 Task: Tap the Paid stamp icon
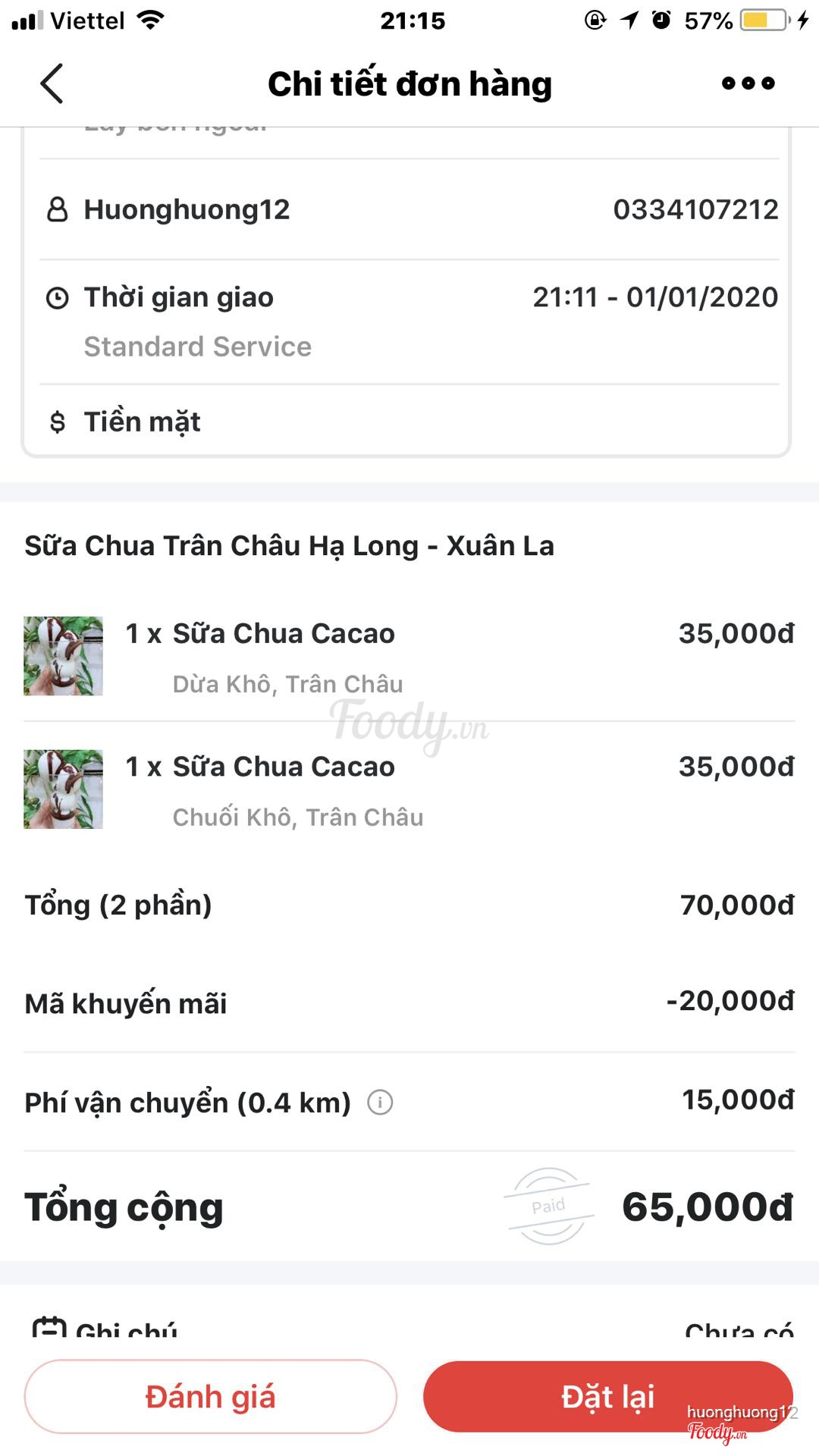[548, 1206]
